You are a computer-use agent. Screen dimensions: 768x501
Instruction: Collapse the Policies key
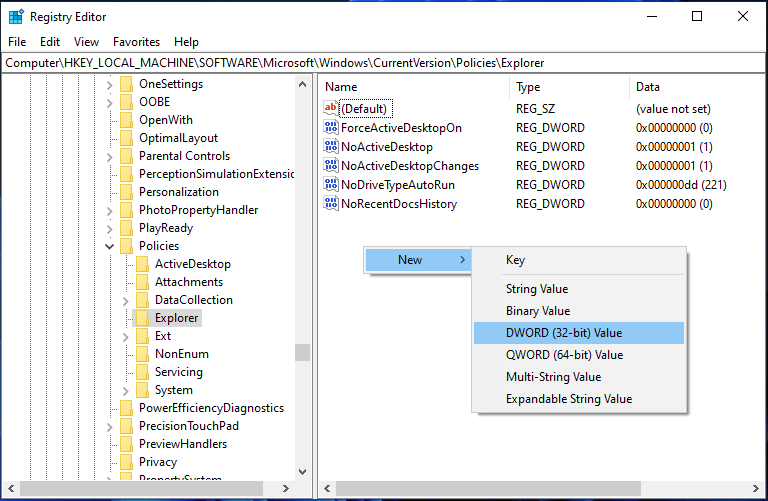point(110,246)
